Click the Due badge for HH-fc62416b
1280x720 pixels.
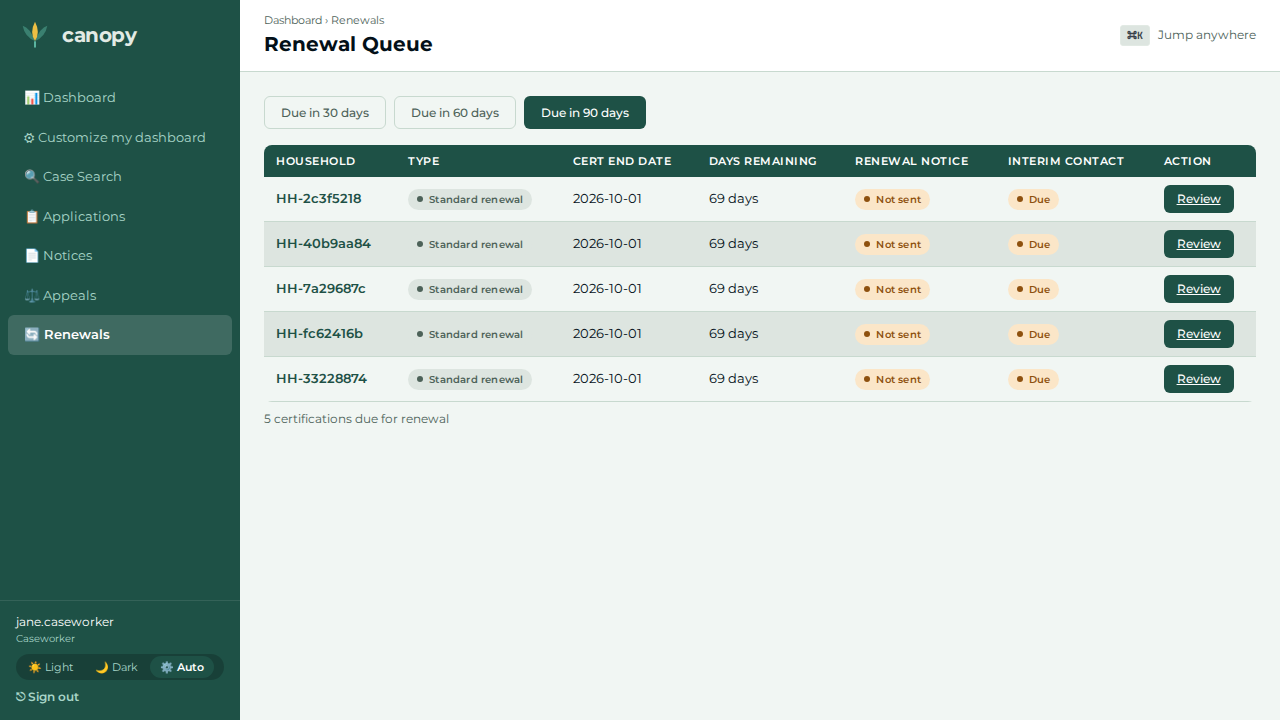(1033, 334)
